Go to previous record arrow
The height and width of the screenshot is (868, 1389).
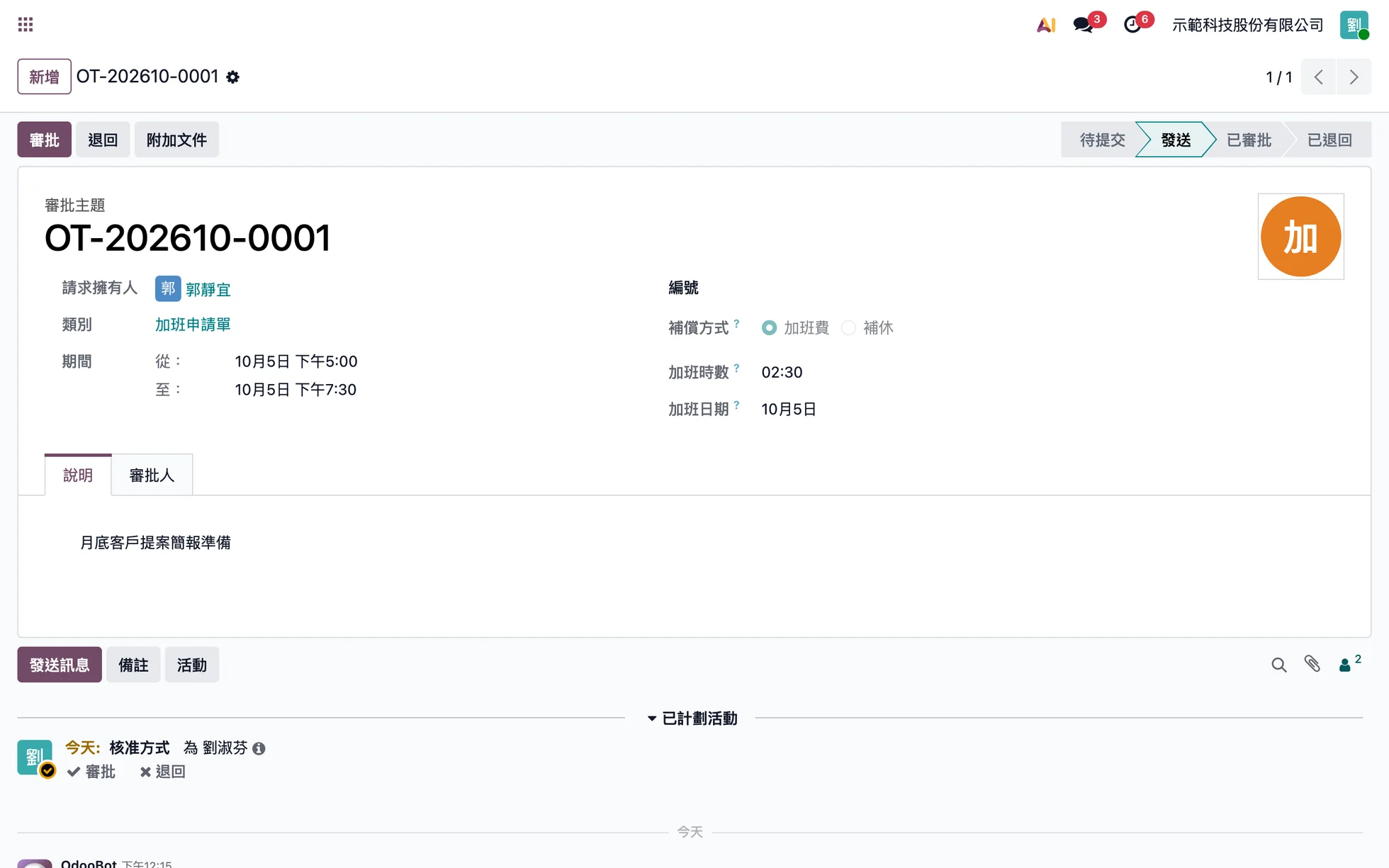tap(1318, 77)
